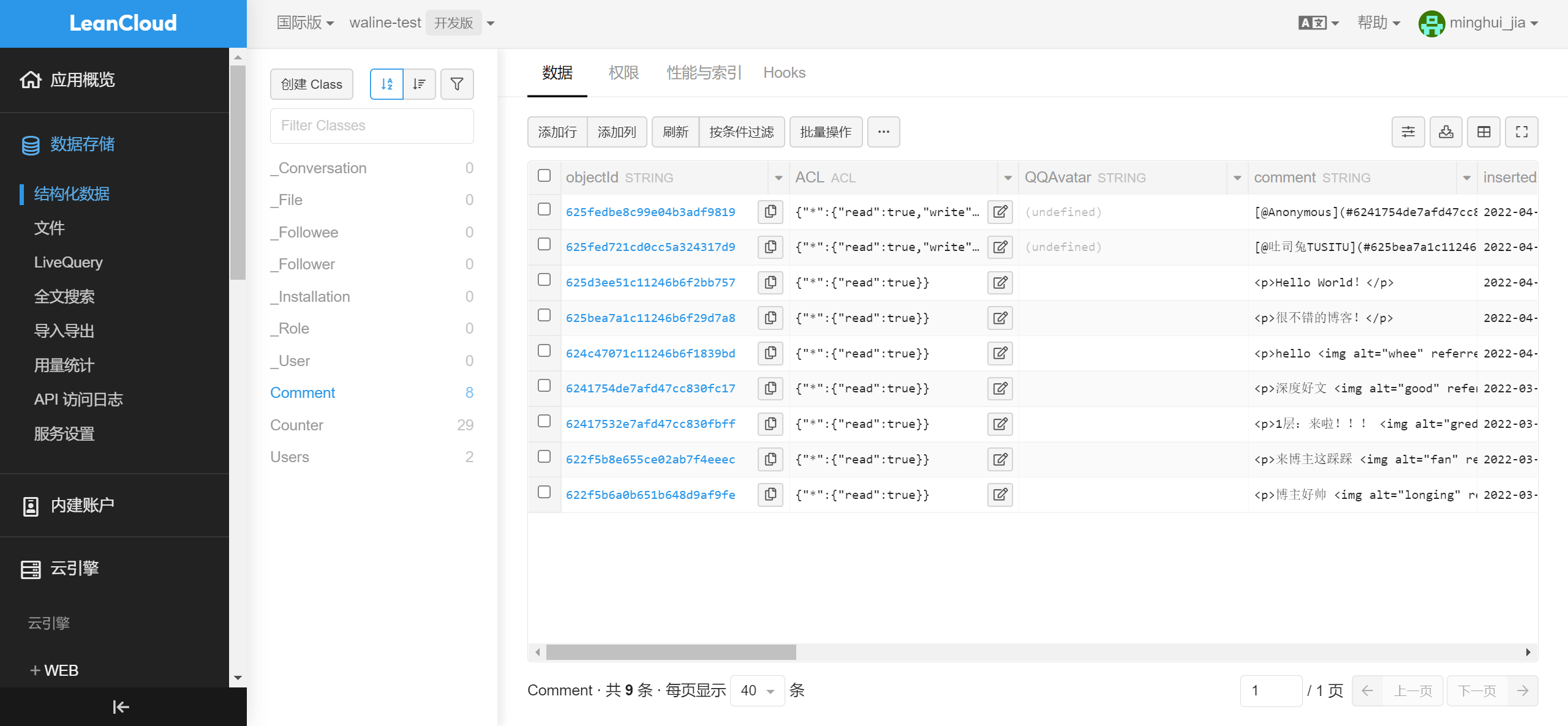Check the row for 625bea7a1c11246b6f29d7a8
The width and height of the screenshot is (1568, 726).
click(544, 315)
